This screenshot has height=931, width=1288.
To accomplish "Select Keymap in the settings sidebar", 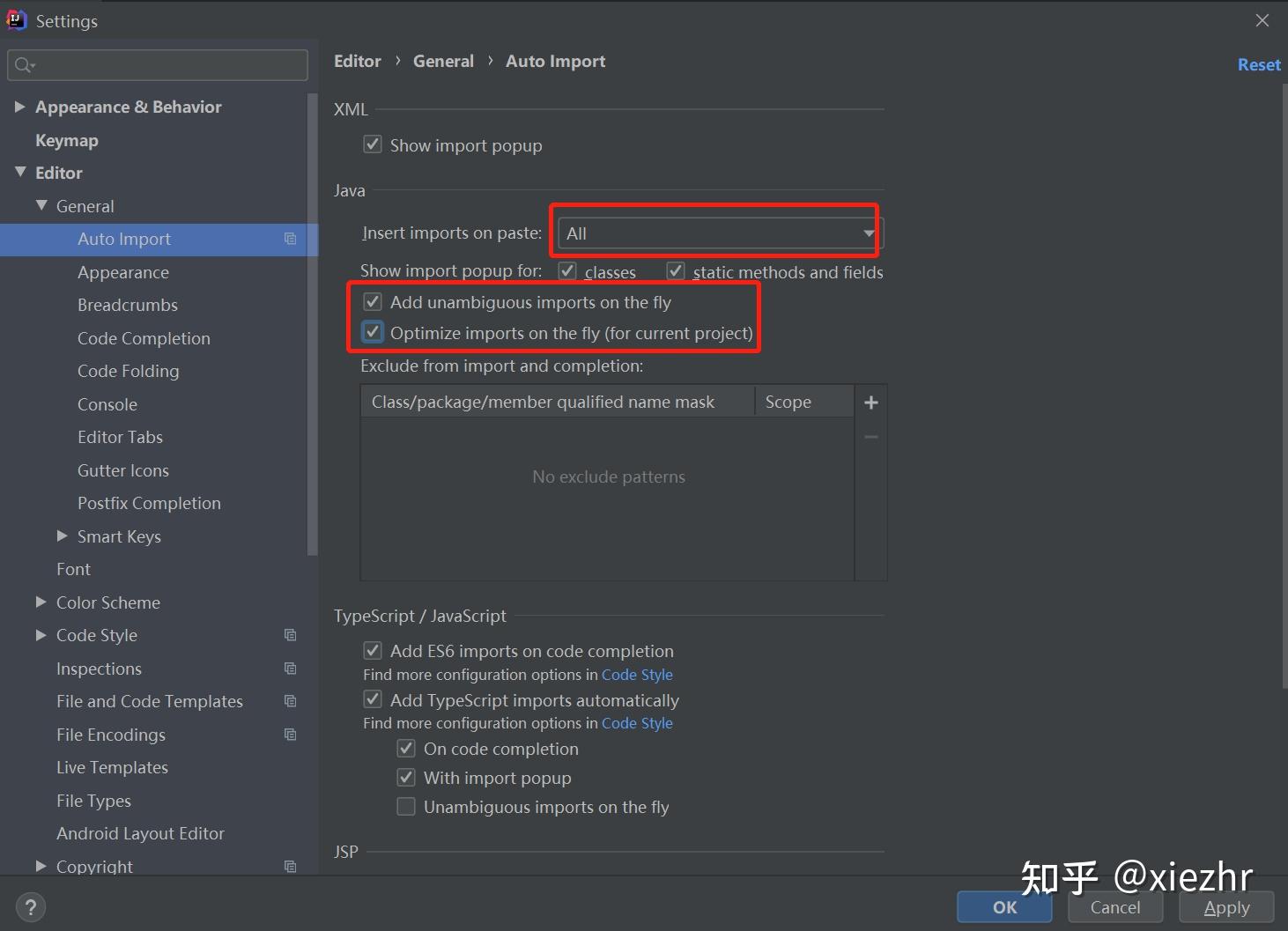I will (x=67, y=140).
